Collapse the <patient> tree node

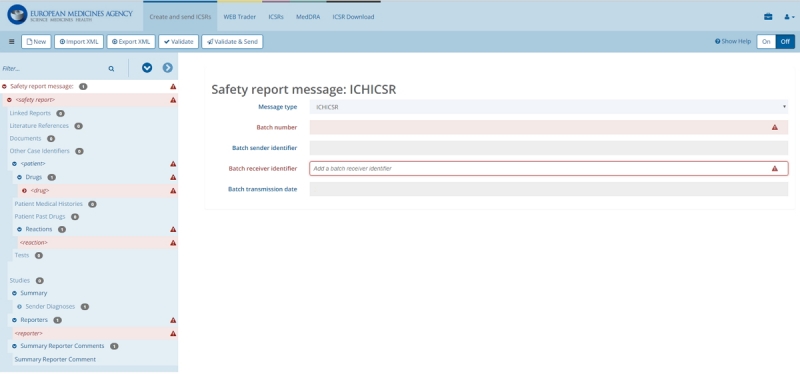pyautogui.click(x=14, y=164)
